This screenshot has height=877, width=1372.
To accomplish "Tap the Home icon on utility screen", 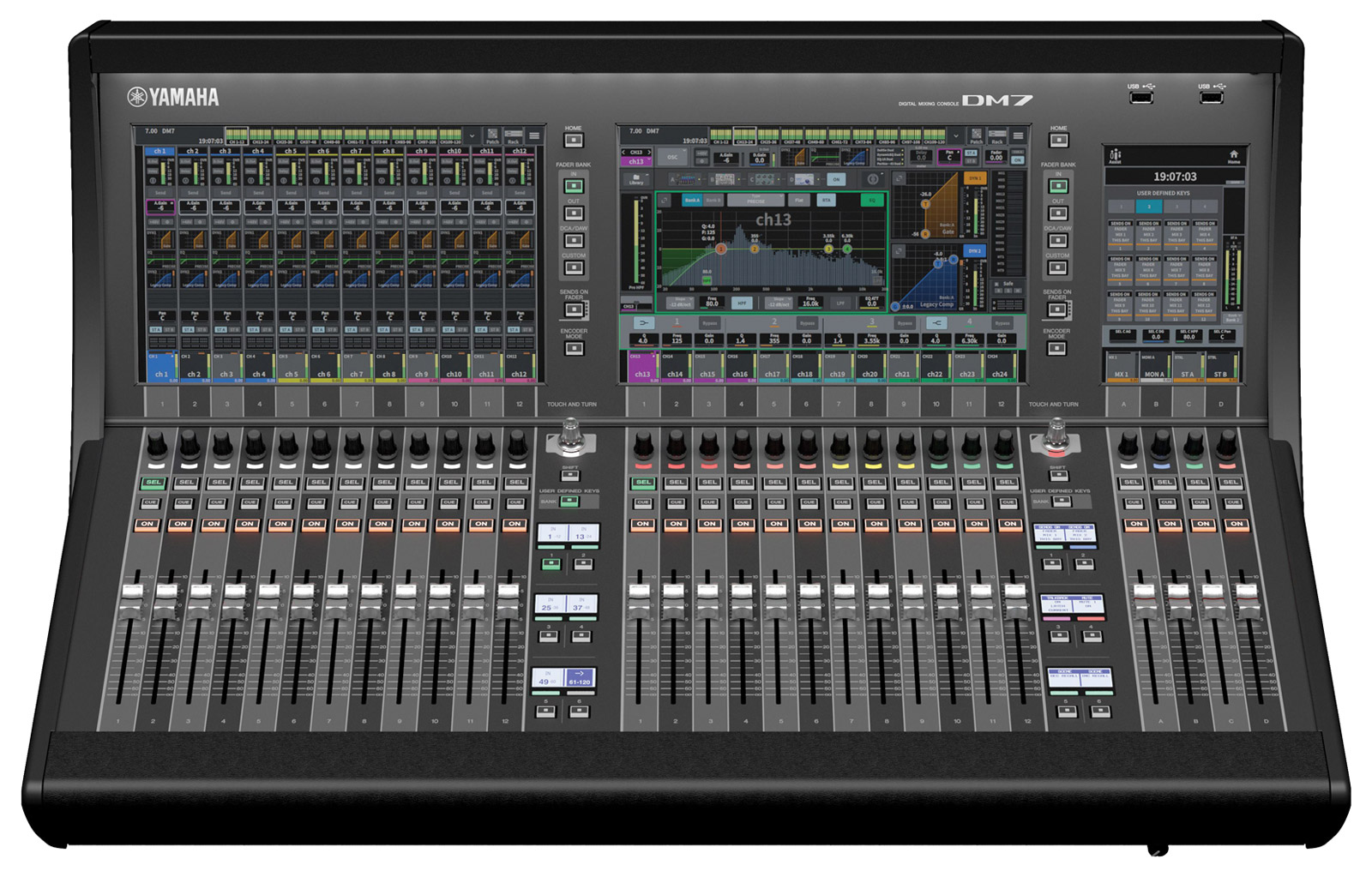I will [x=1233, y=156].
